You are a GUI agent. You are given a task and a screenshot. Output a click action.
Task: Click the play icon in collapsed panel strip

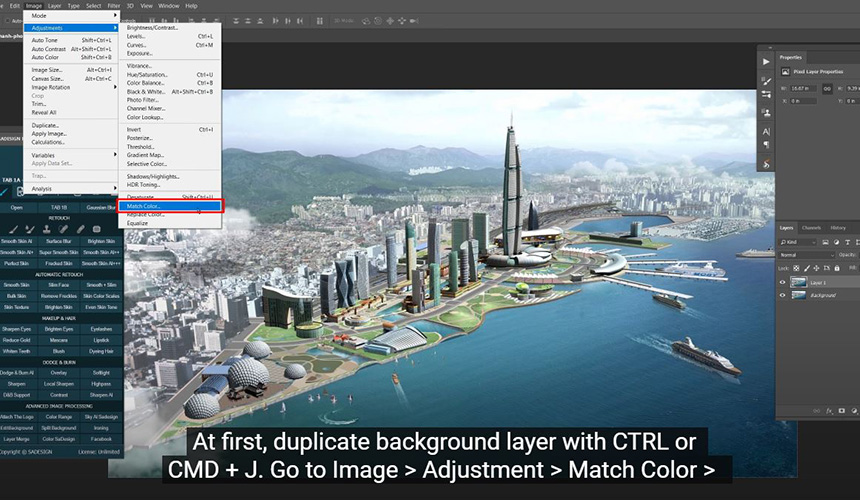pos(766,61)
